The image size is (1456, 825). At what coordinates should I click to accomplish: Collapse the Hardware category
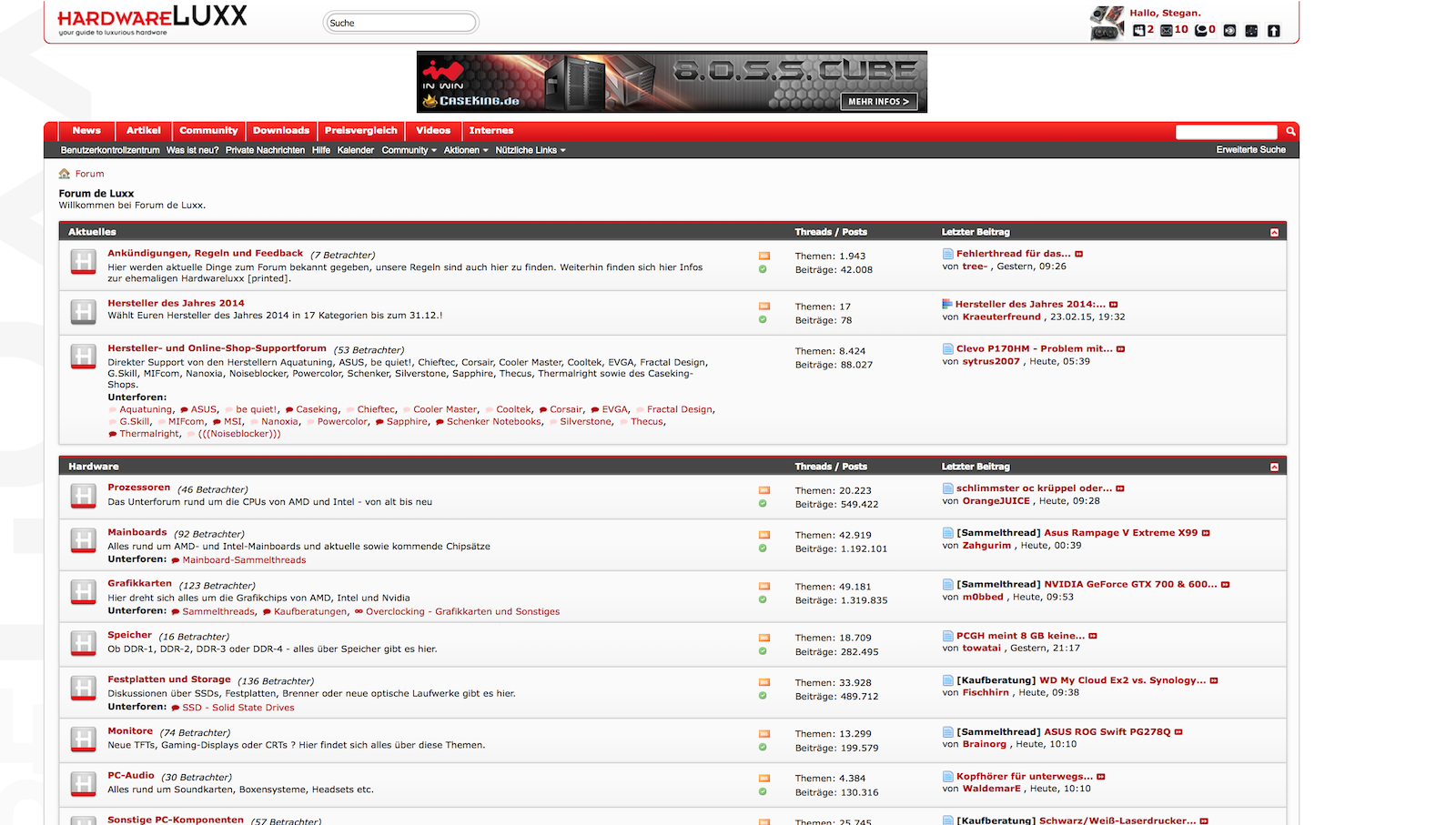tap(1274, 468)
